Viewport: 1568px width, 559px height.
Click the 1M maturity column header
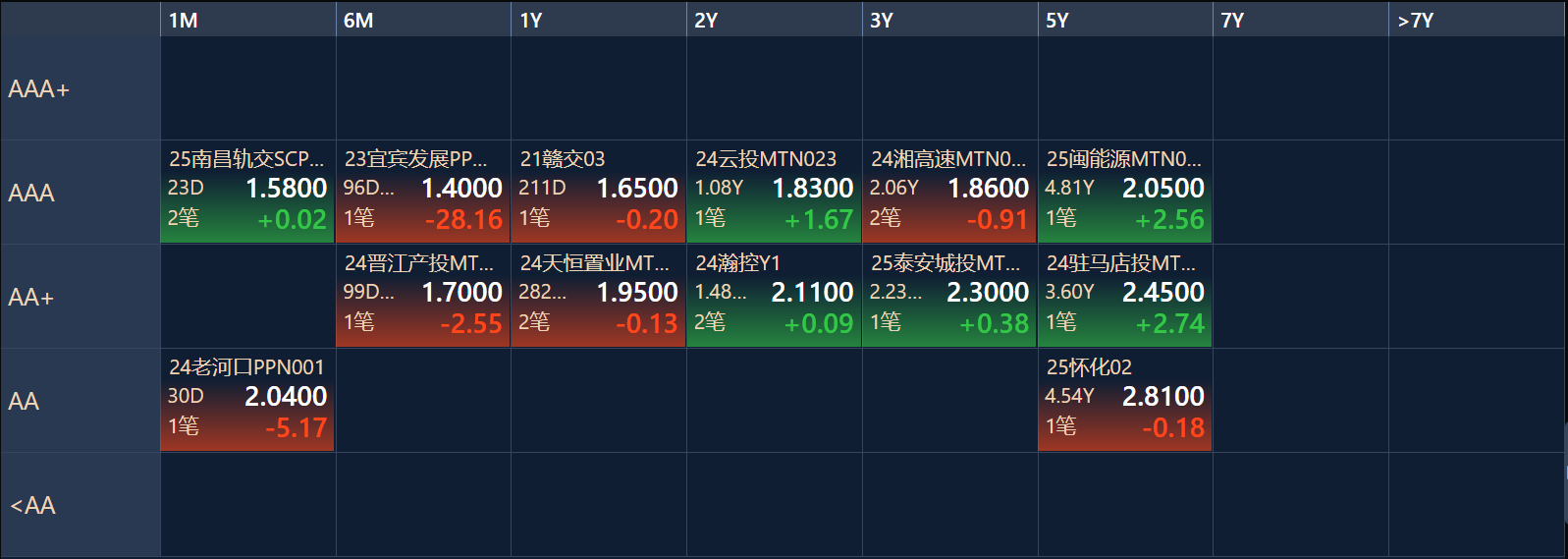pyautogui.click(x=247, y=20)
